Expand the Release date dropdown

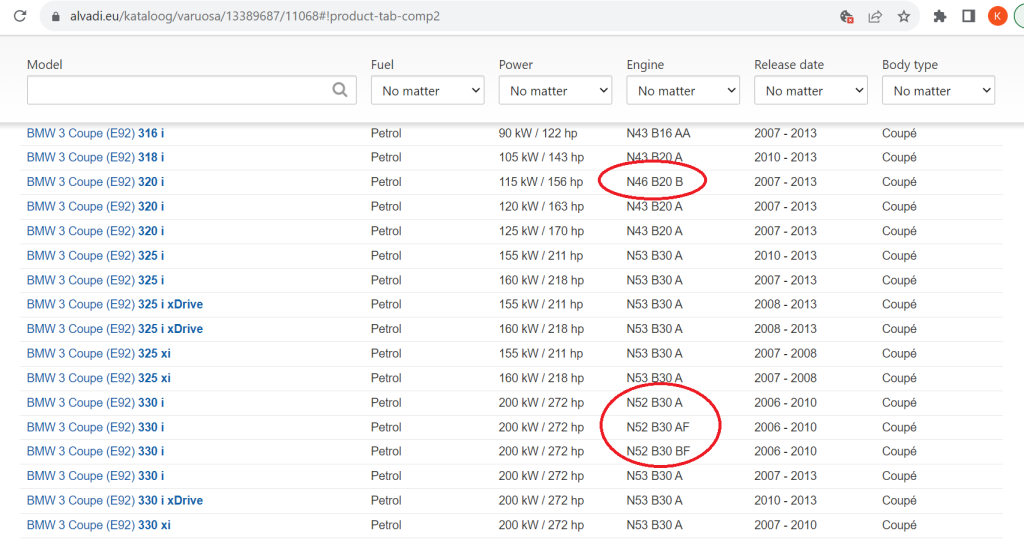pos(810,91)
